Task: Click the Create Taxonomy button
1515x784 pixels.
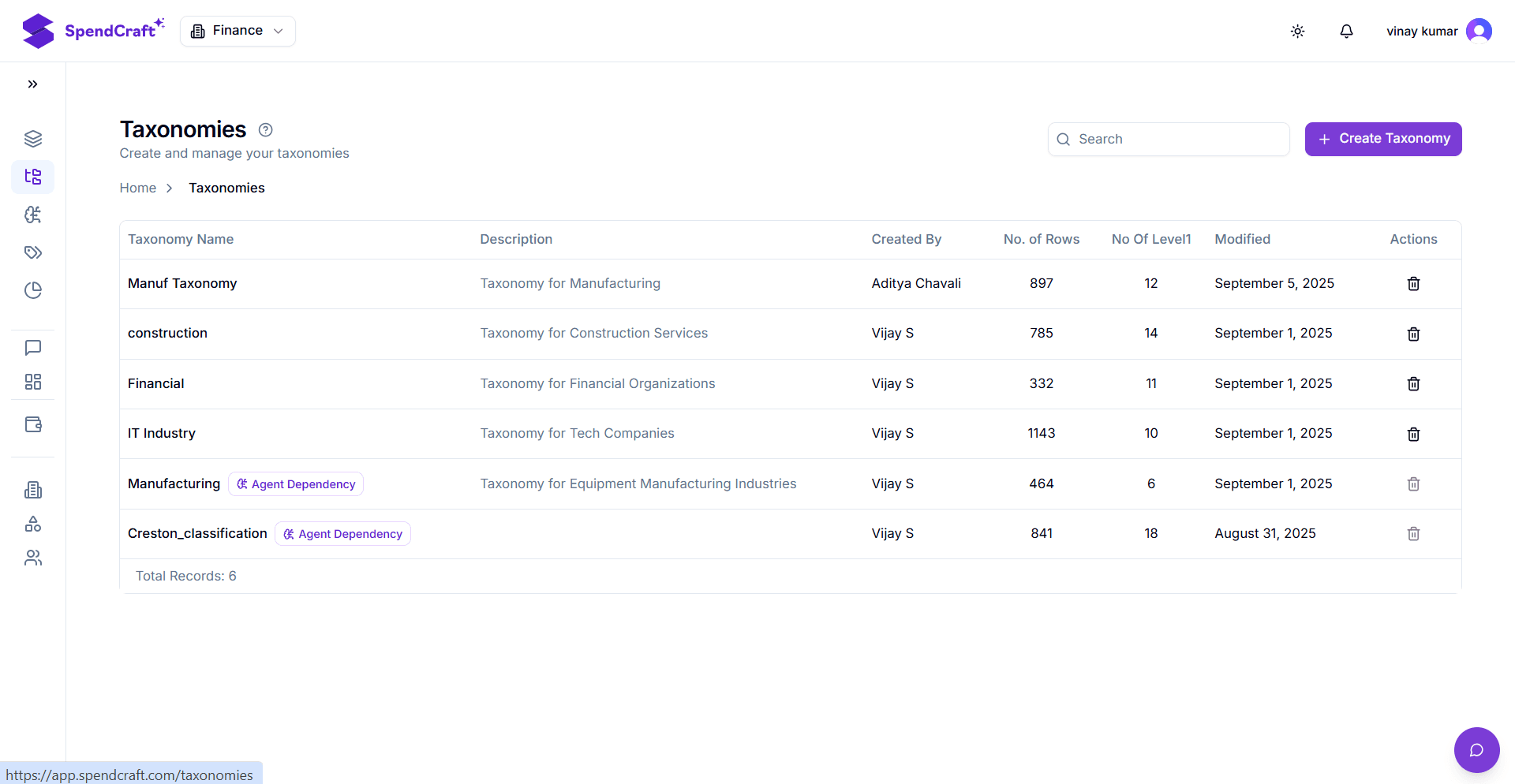Action: point(1382,139)
